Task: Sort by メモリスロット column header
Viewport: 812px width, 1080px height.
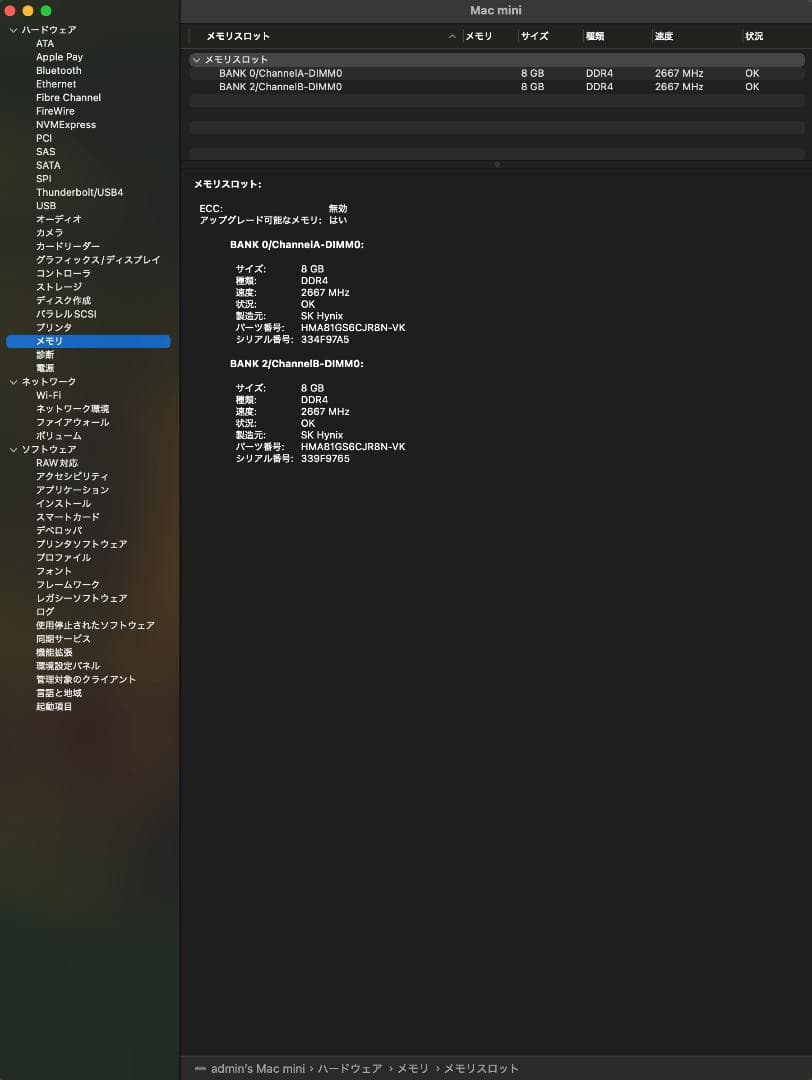Action: click(x=237, y=37)
